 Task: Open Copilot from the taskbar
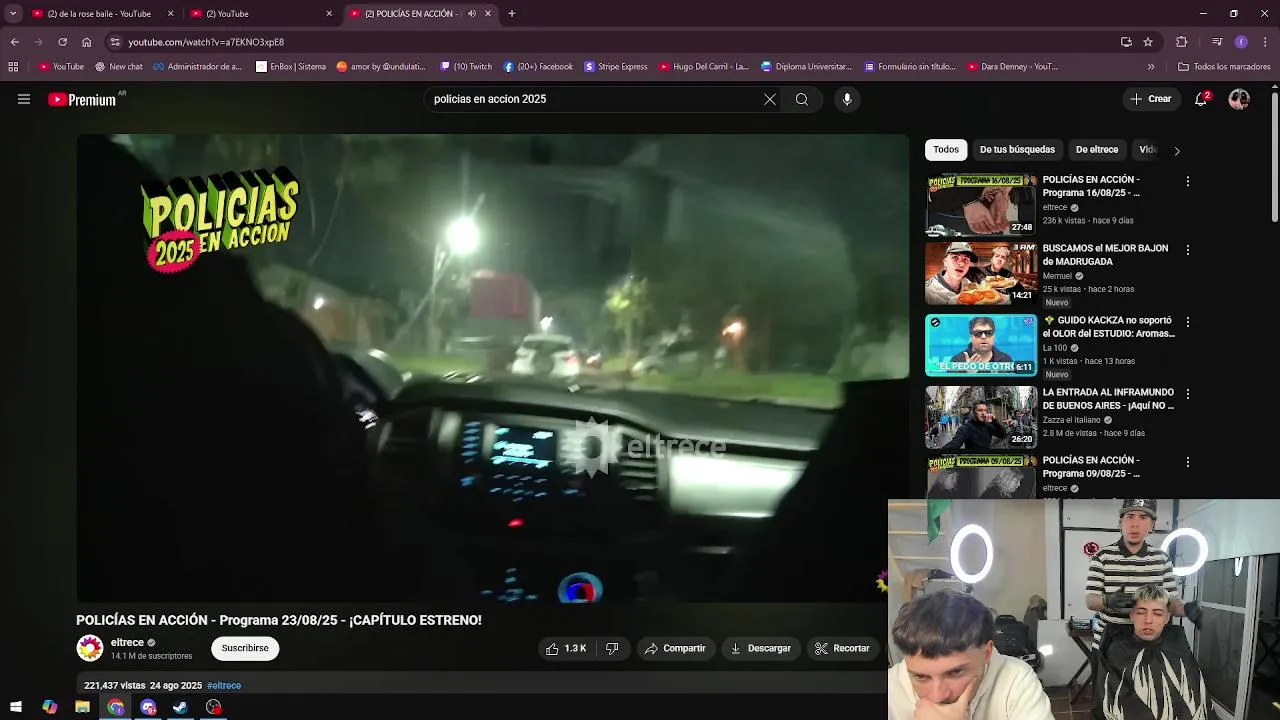coord(50,707)
